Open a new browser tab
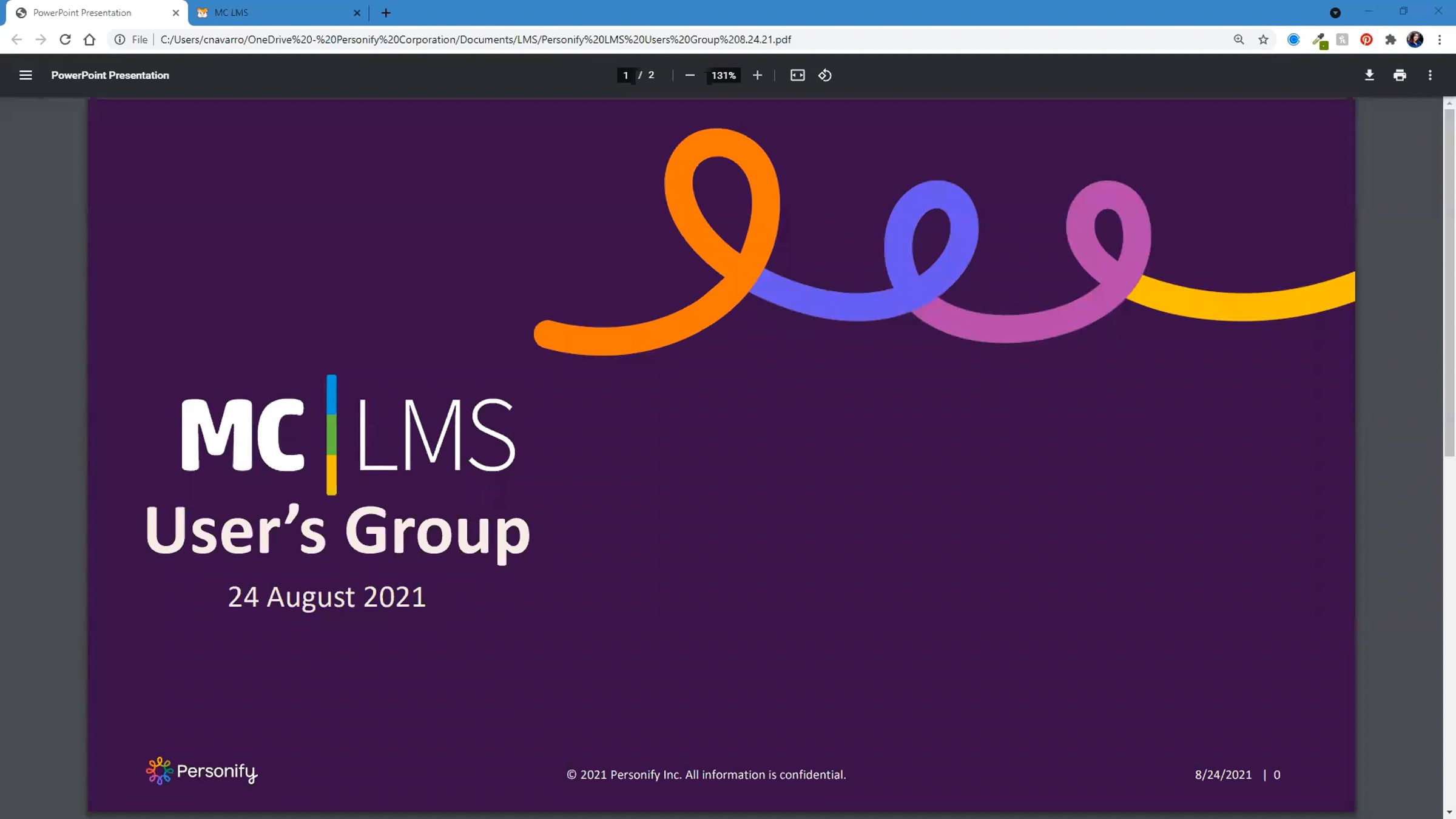This screenshot has width=1456, height=819. click(x=386, y=13)
